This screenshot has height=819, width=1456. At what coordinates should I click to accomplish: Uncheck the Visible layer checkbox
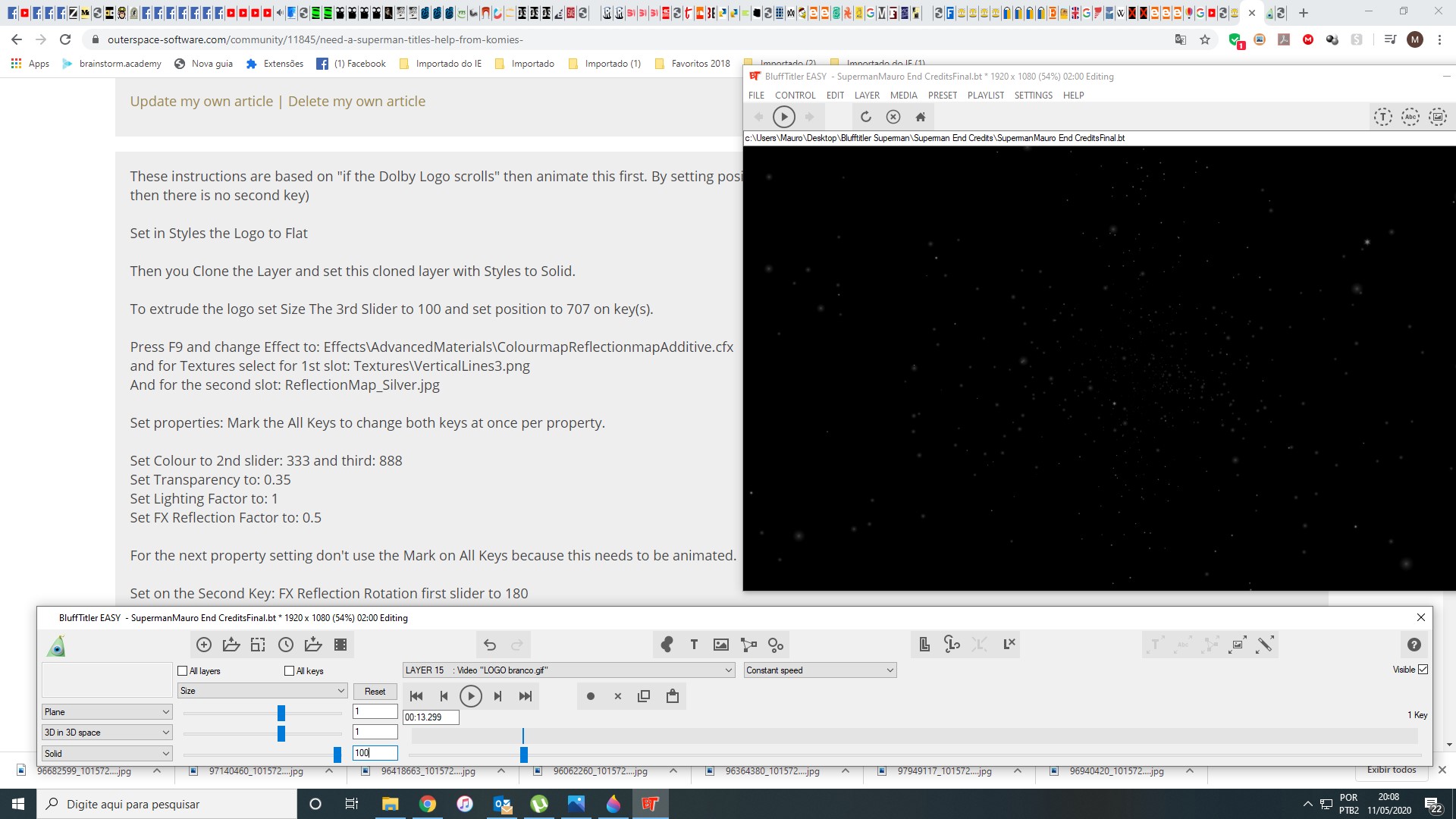pos(1423,670)
